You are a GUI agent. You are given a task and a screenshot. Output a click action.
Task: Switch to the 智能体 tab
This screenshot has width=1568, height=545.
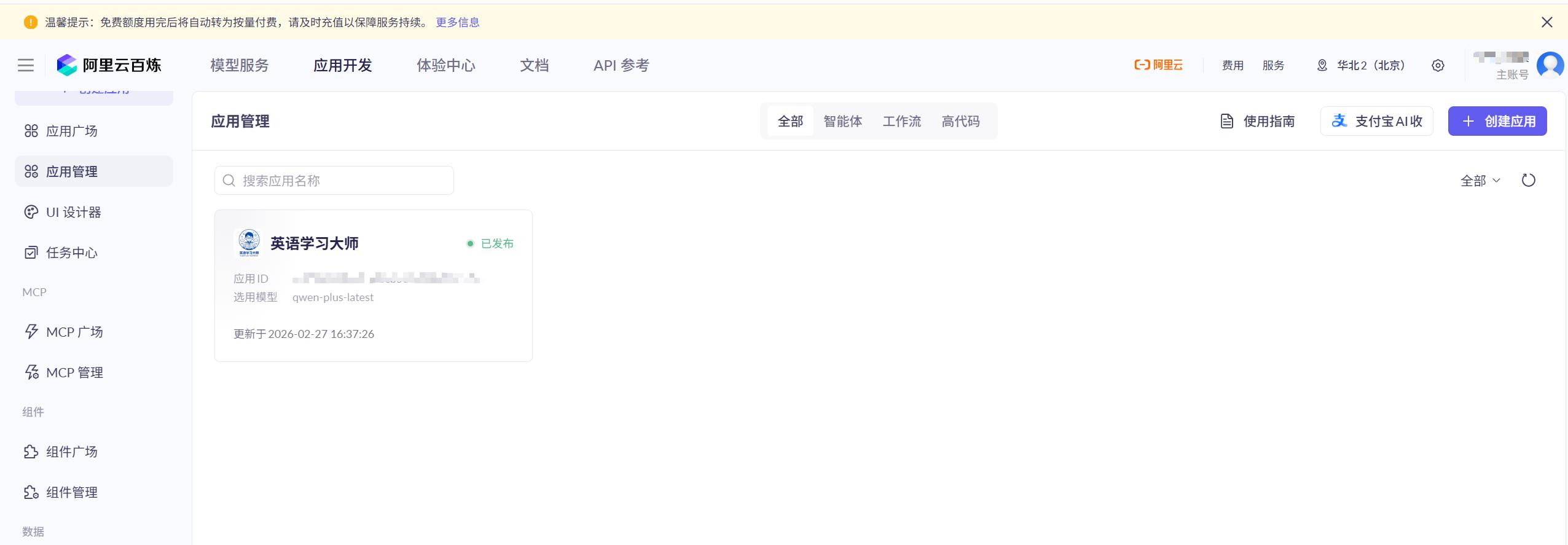(842, 121)
